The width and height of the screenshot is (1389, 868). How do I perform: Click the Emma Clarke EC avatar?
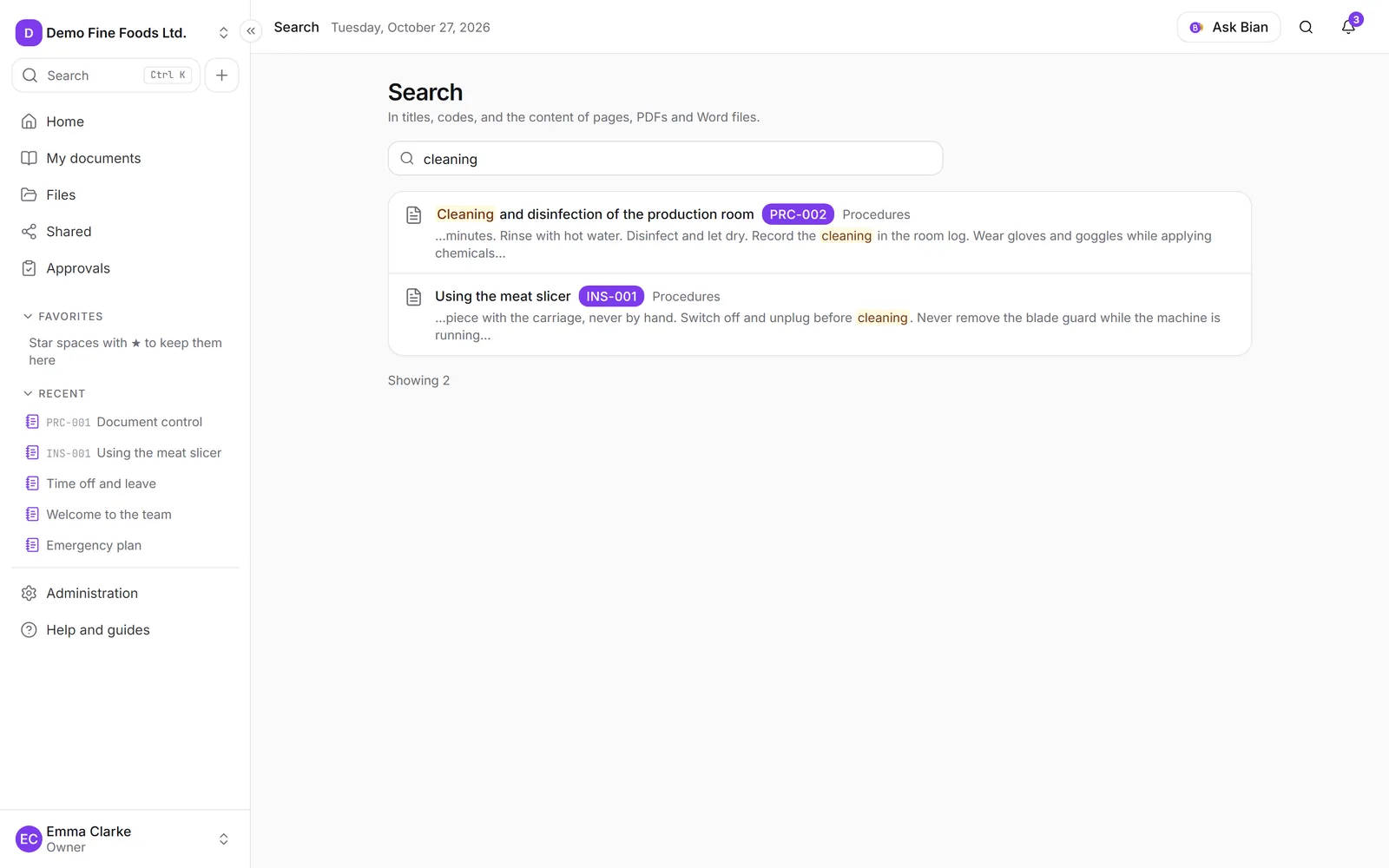(29, 839)
